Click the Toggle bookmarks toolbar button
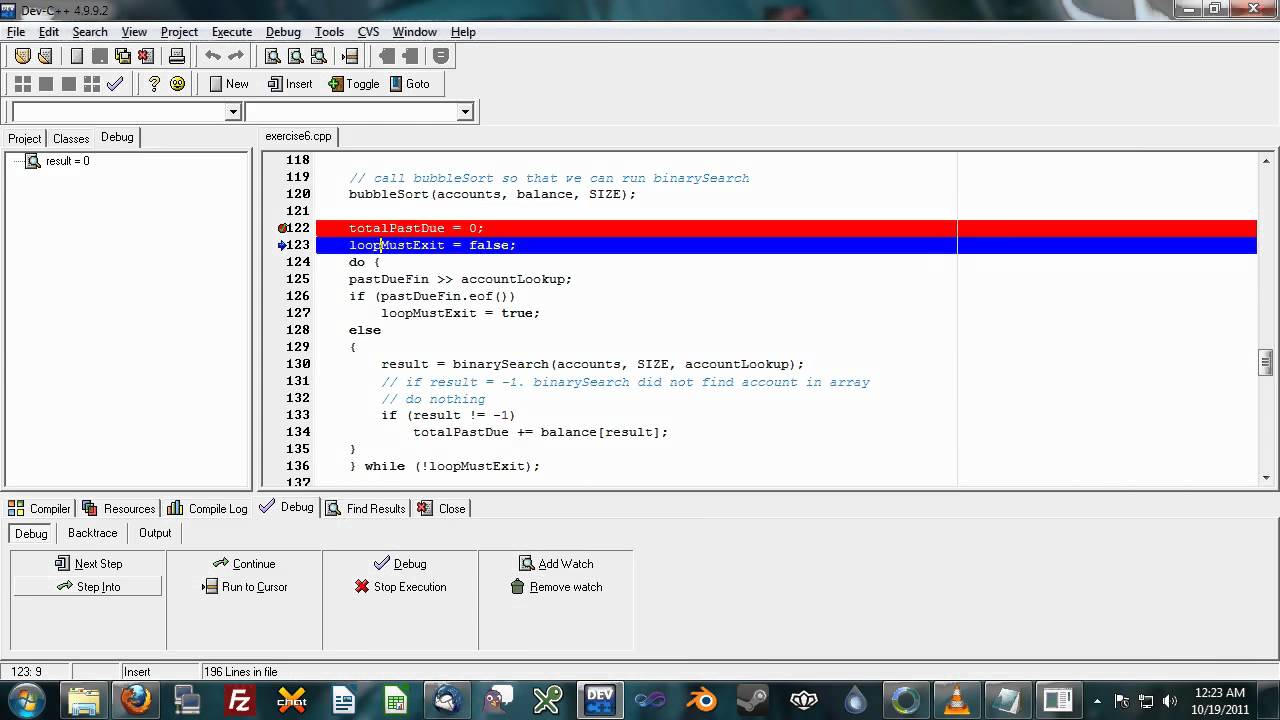This screenshot has height=720, width=1280. click(354, 84)
